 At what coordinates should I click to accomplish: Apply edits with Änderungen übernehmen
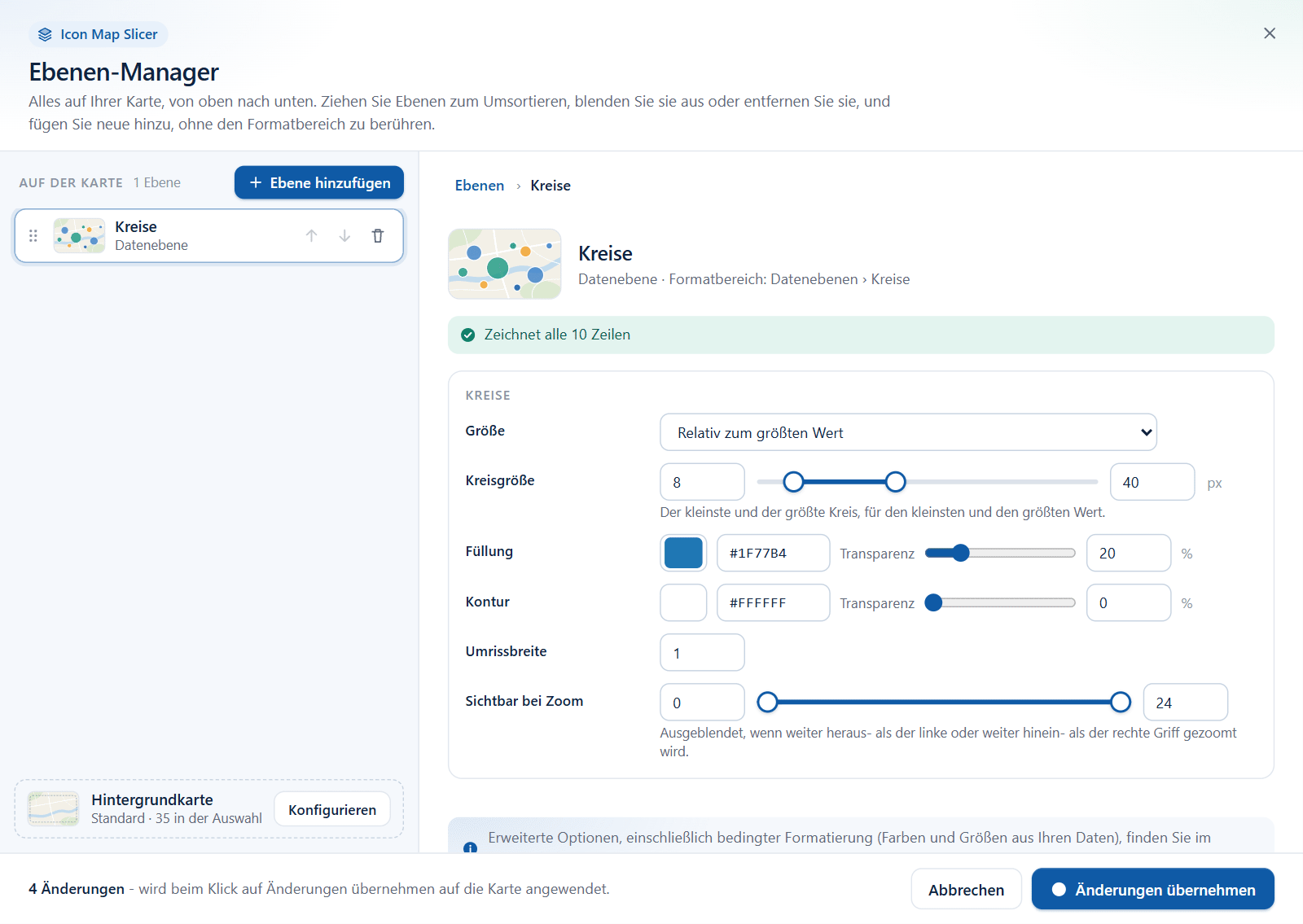[x=1153, y=889]
